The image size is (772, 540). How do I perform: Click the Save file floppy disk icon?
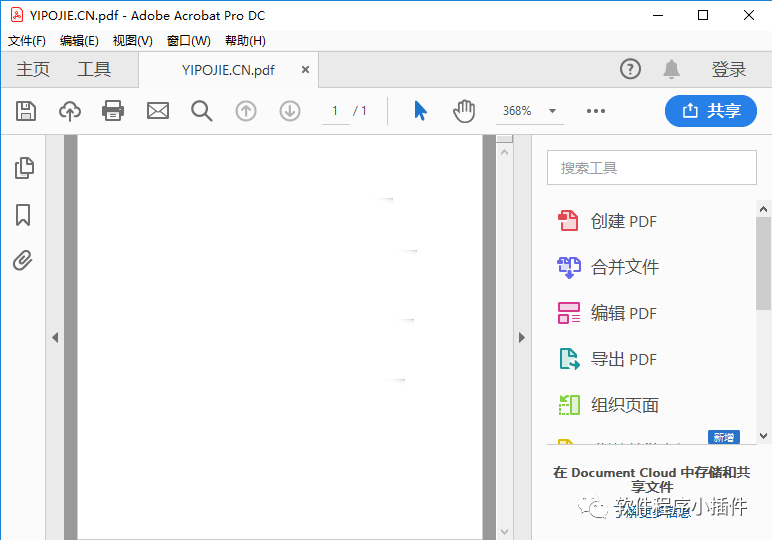pos(26,111)
